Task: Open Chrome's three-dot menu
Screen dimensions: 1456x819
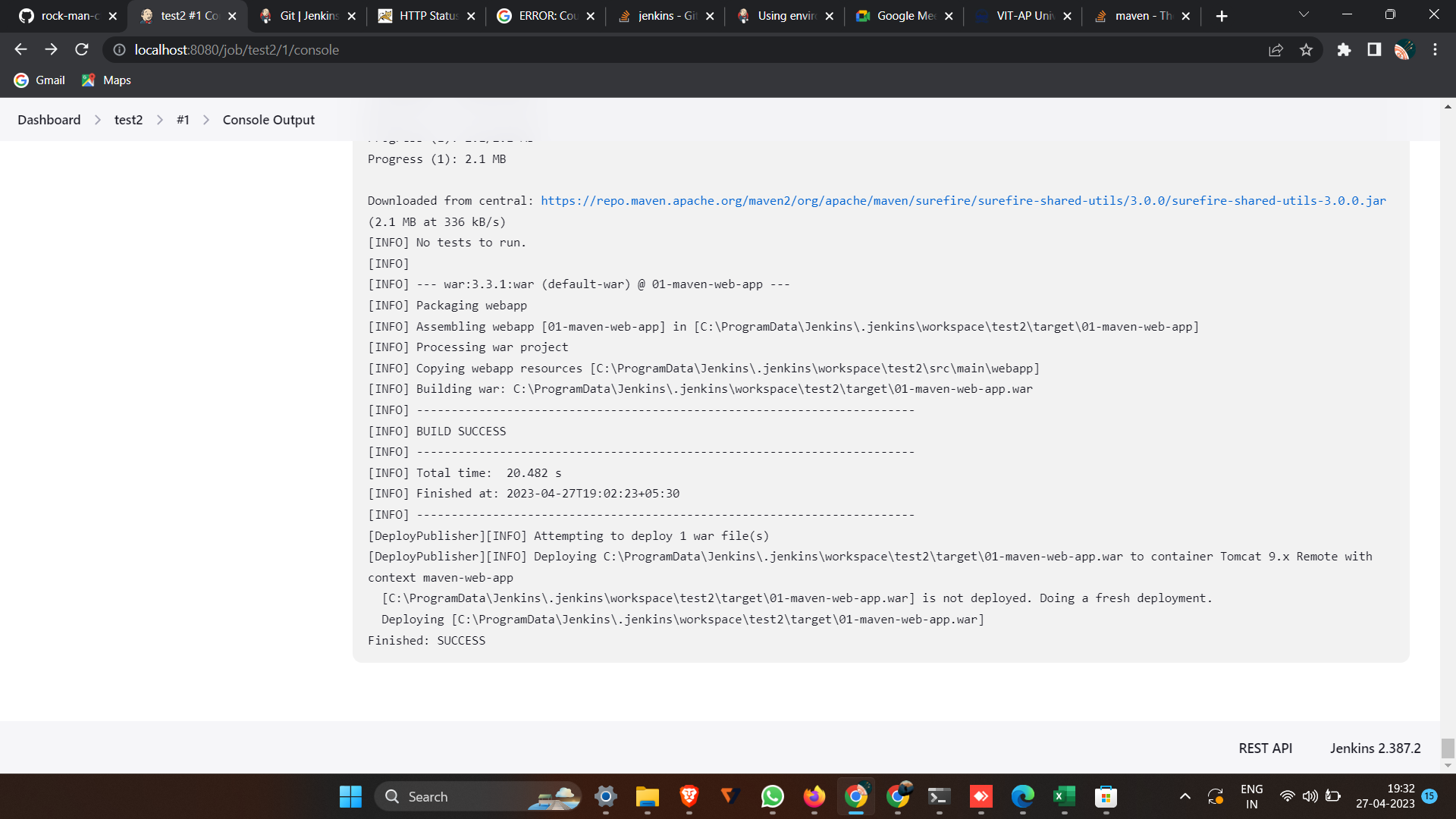Action: [1434, 49]
